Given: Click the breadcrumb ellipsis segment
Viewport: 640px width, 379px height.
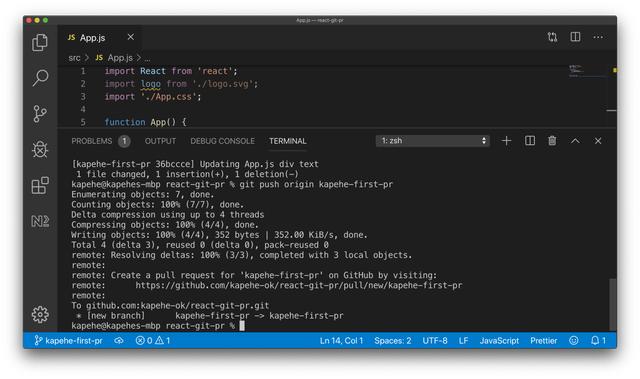Looking at the screenshot, I should click(x=147, y=58).
